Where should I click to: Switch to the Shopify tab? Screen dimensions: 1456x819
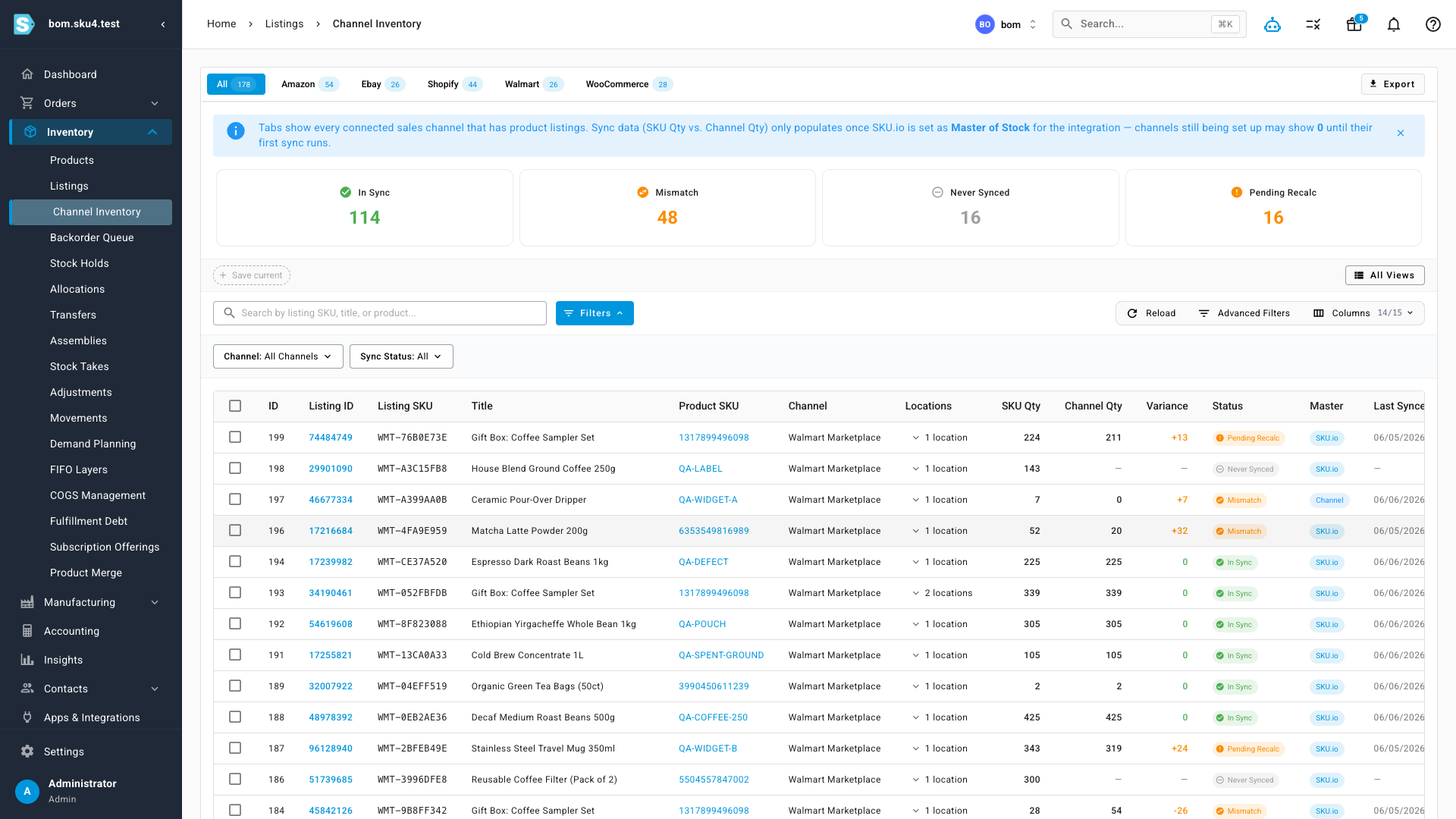point(454,84)
